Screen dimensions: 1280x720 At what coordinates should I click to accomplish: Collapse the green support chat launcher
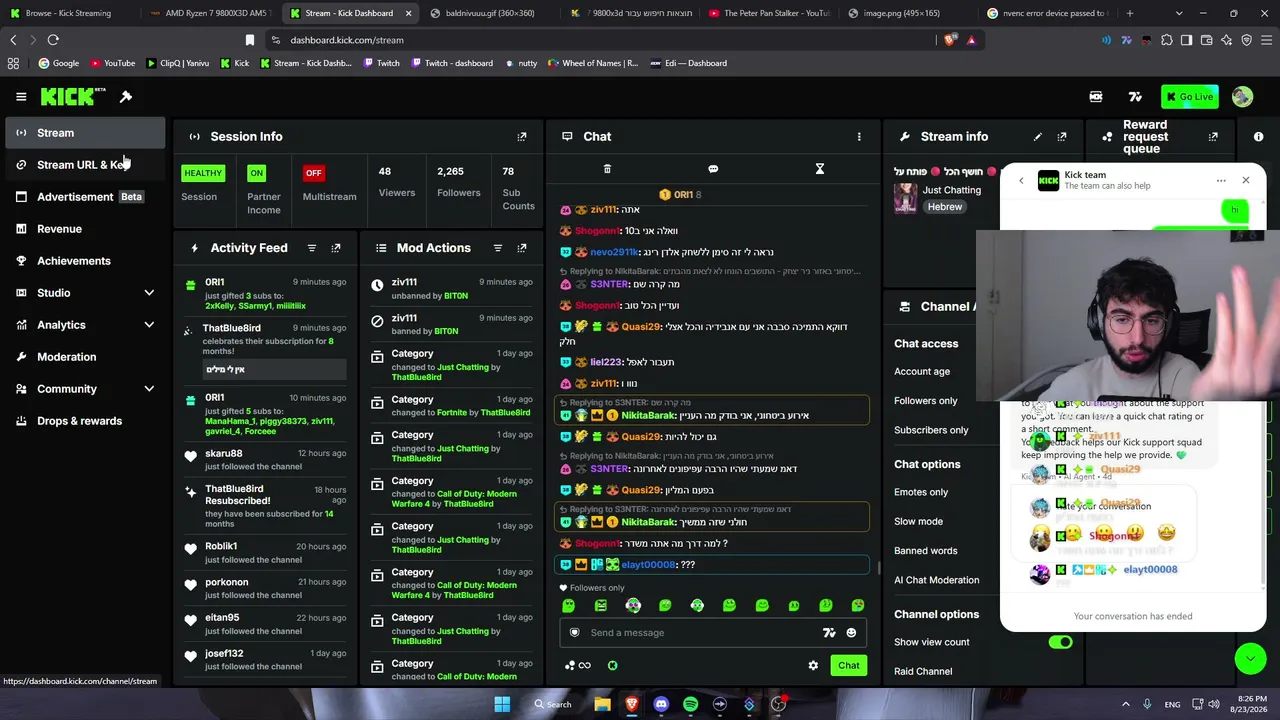[1250, 657]
